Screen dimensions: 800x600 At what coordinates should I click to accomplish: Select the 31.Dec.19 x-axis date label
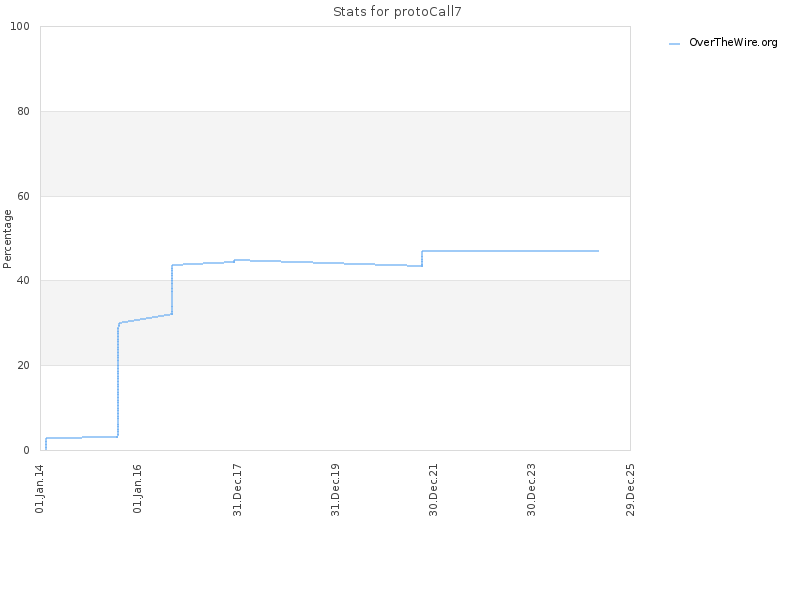335,490
